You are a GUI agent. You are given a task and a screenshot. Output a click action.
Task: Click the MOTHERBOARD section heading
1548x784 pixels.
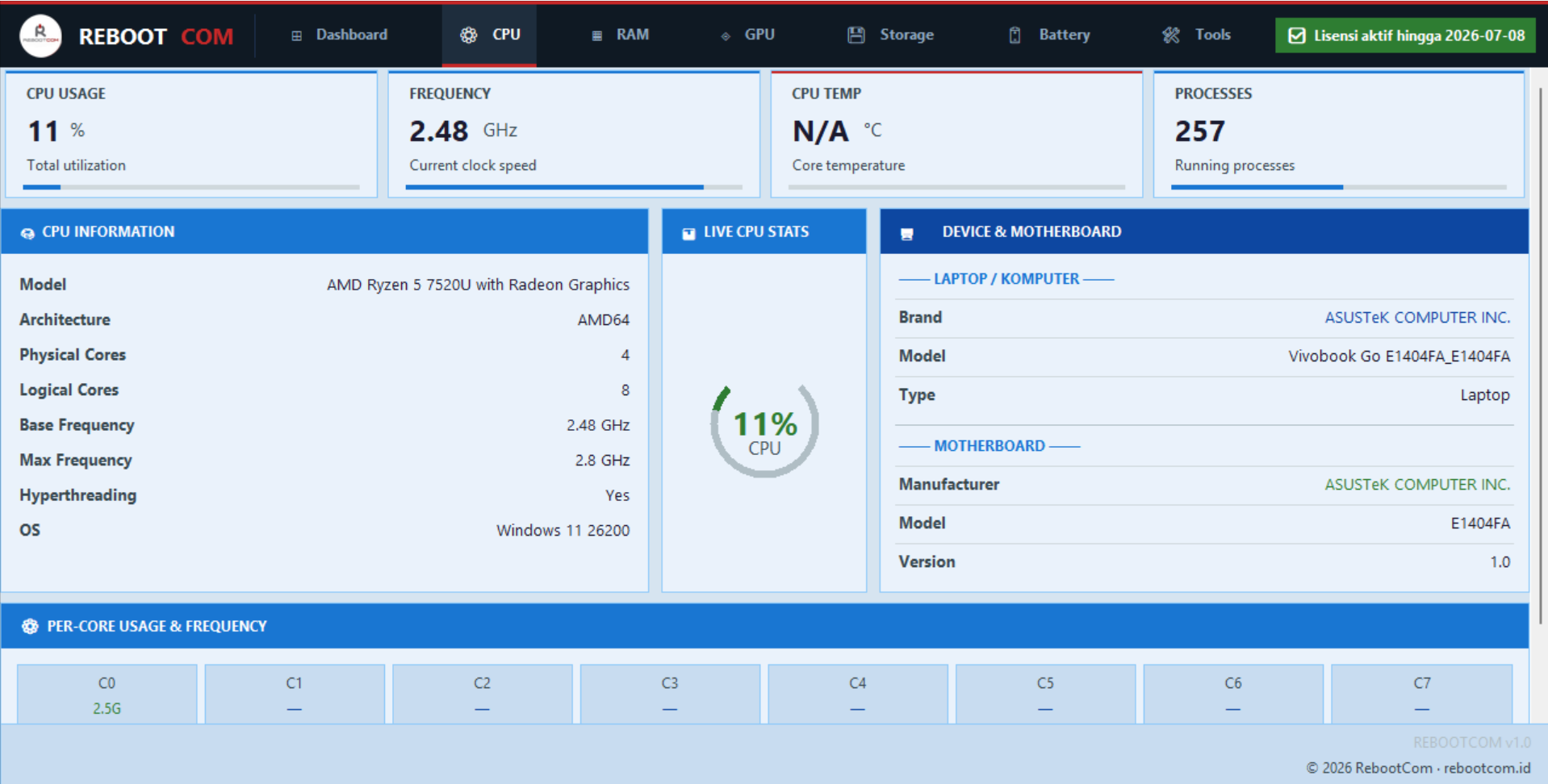click(x=989, y=445)
